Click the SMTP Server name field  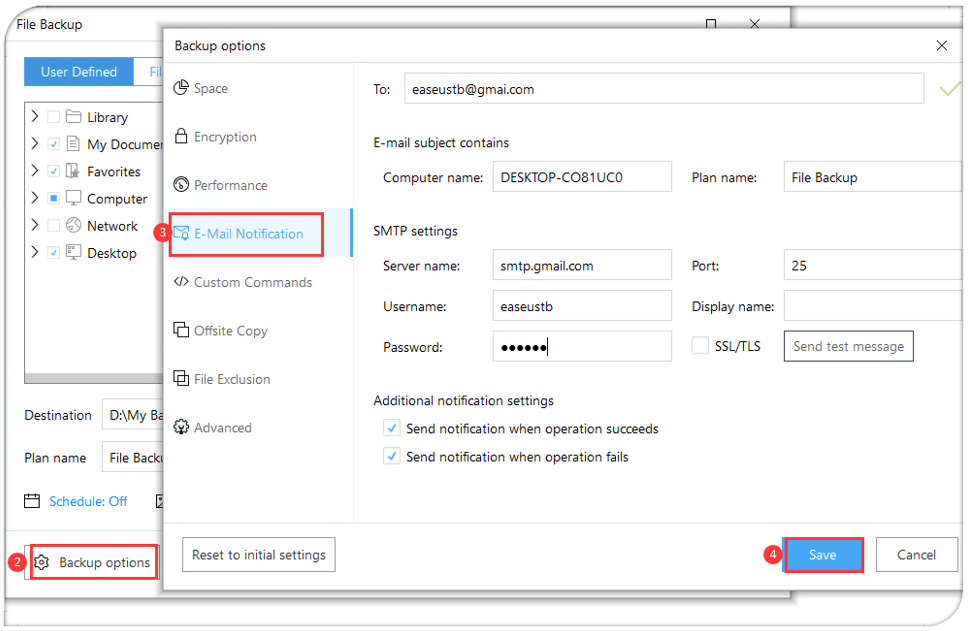click(582, 266)
